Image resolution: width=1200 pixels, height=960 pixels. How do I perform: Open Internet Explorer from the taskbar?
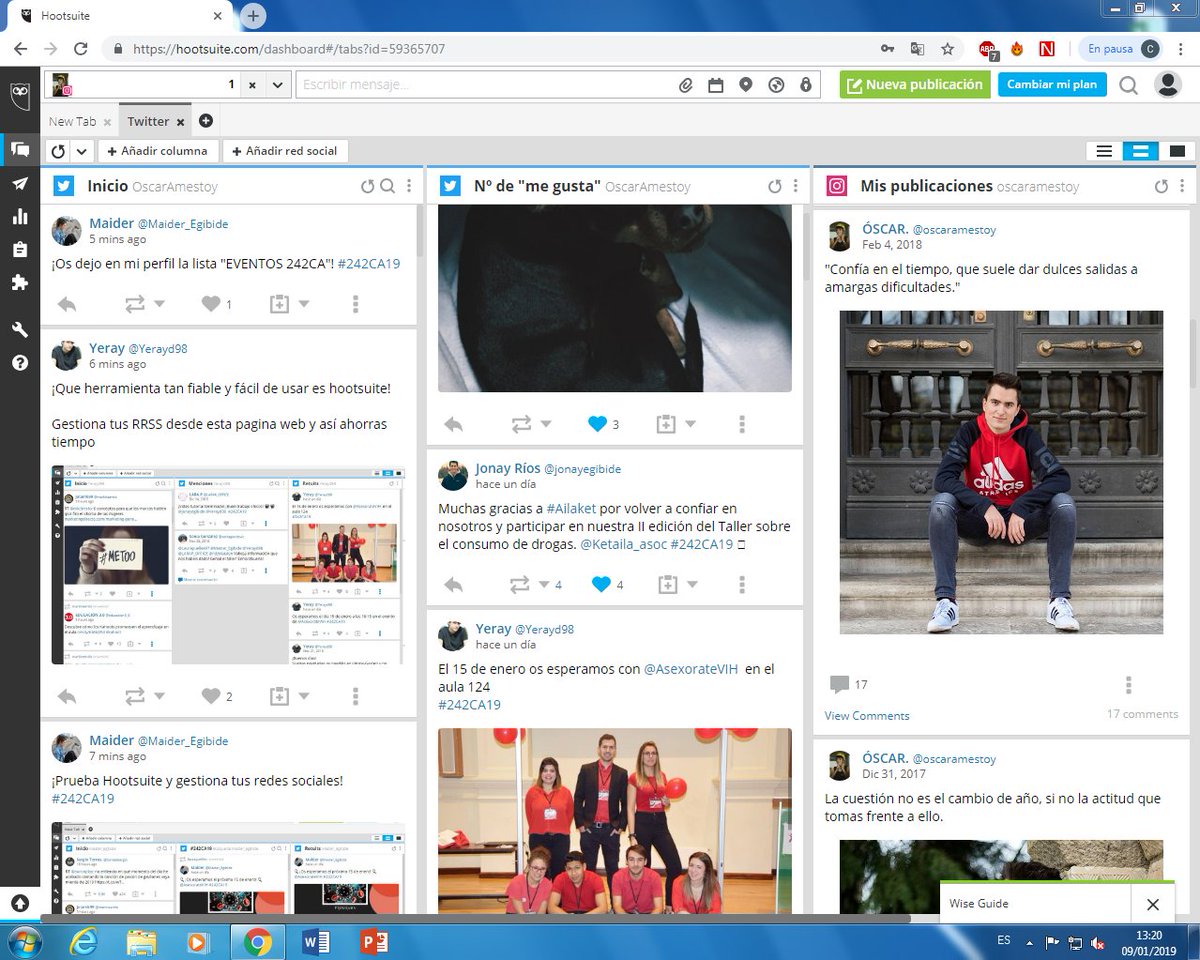point(85,942)
